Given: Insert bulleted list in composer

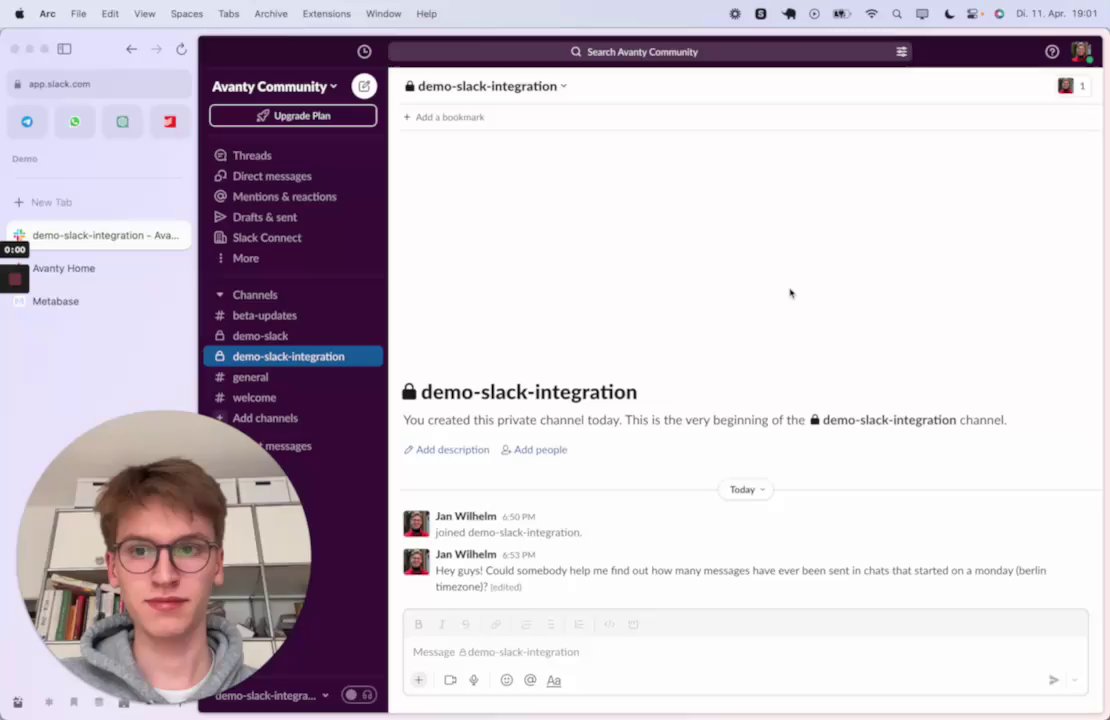Looking at the screenshot, I should (x=550, y=624).
